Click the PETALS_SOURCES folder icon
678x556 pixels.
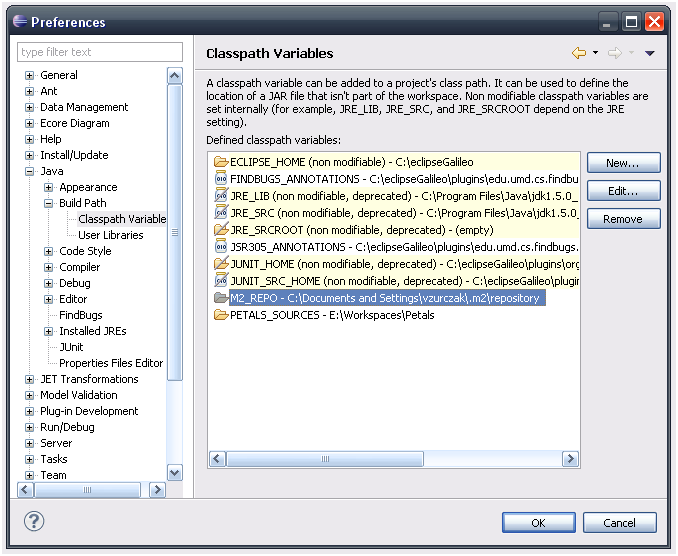(221, 315)
